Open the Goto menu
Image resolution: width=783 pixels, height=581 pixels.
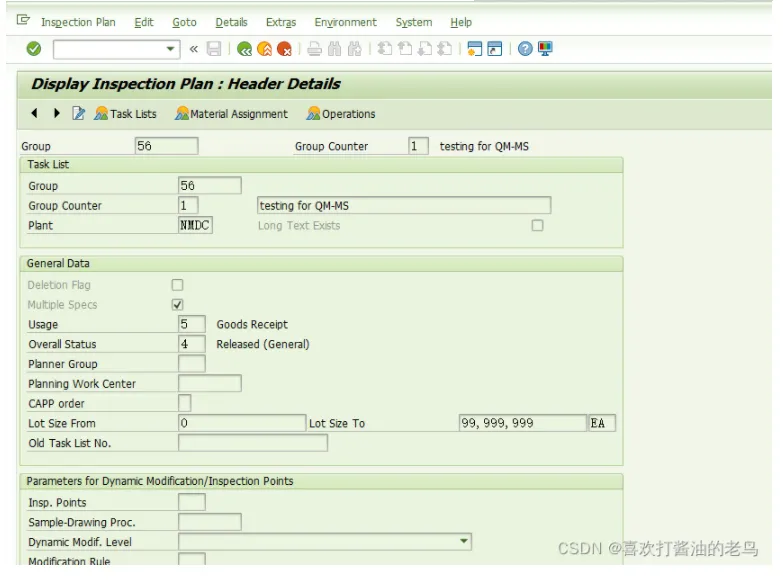184,22
